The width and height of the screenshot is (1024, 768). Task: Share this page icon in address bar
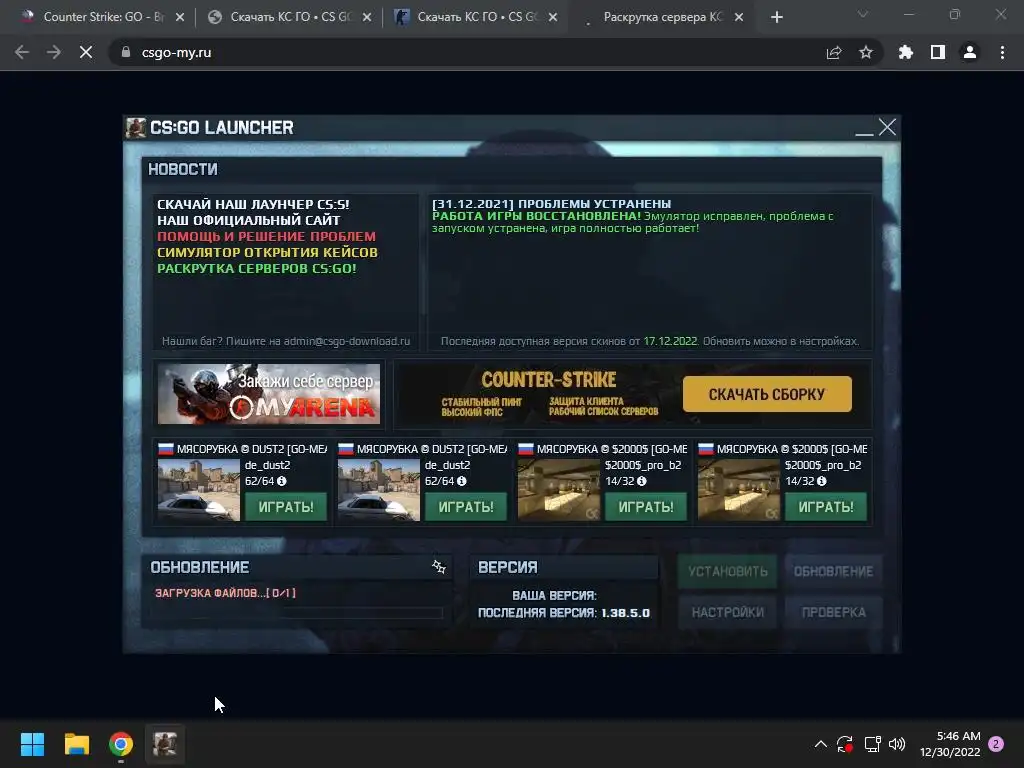[834, 52]
